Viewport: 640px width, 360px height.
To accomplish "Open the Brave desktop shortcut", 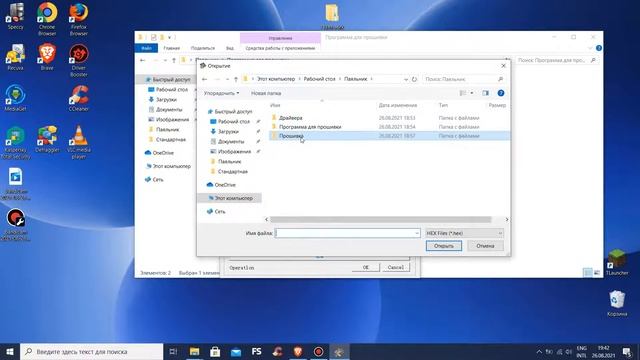I will (47, 57).
